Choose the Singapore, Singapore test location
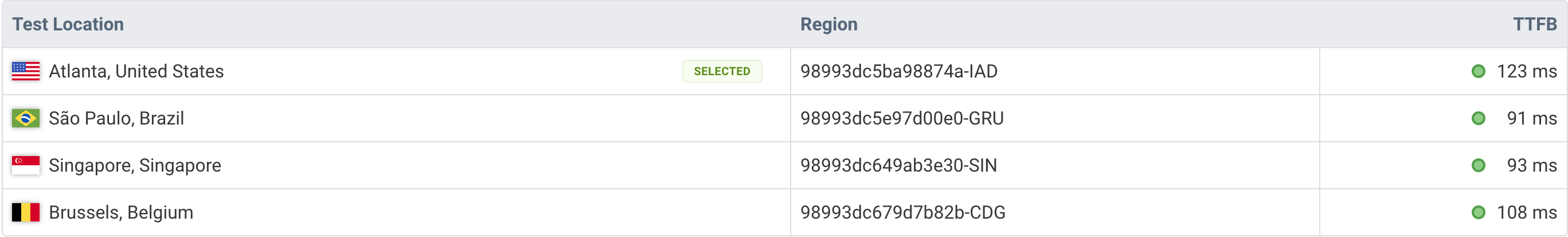The image size is (1568, 237). 135,165
